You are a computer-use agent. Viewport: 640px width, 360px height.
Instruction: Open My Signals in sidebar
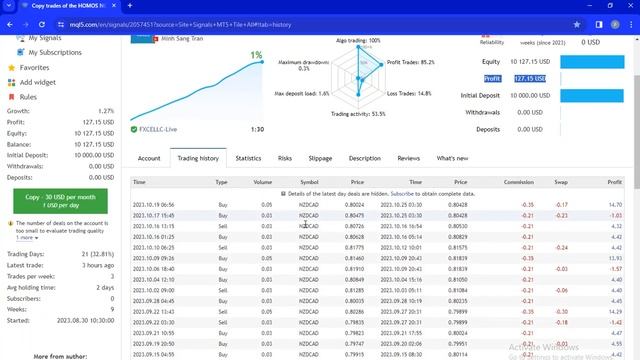pyautogui.click(x=45, y=38)
